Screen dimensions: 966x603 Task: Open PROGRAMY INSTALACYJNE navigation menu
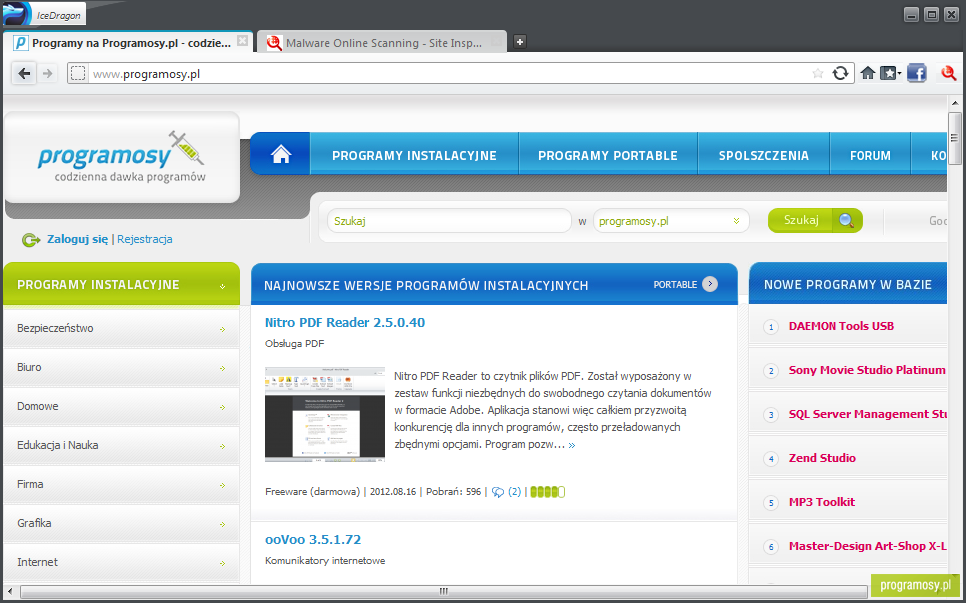pos(414,155)
